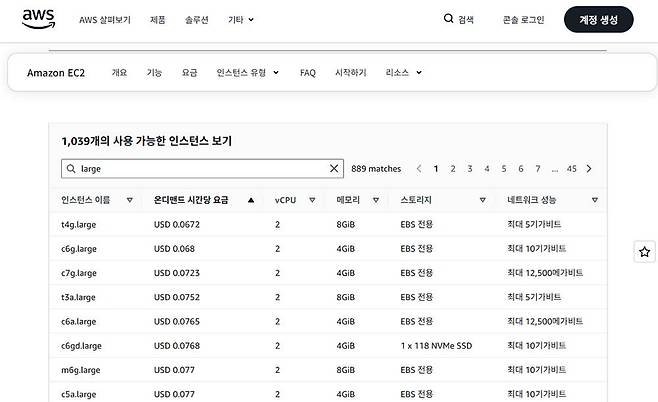The height and width of the screenshot is (402, 658).
Task: Click storage value 1 x 118 NVMe SSD
Action: (x=436, y=346)
